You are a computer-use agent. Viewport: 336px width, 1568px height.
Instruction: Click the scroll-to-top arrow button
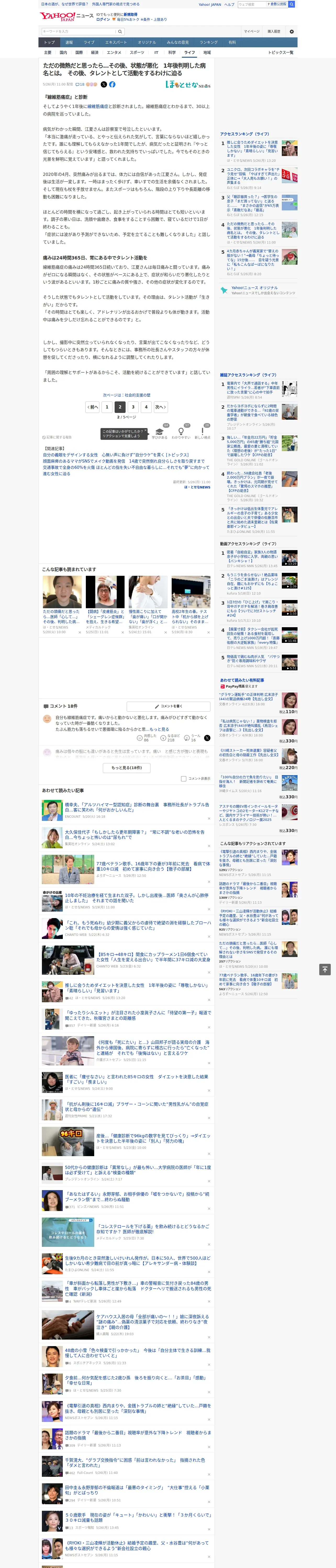[x=325, y=970]
